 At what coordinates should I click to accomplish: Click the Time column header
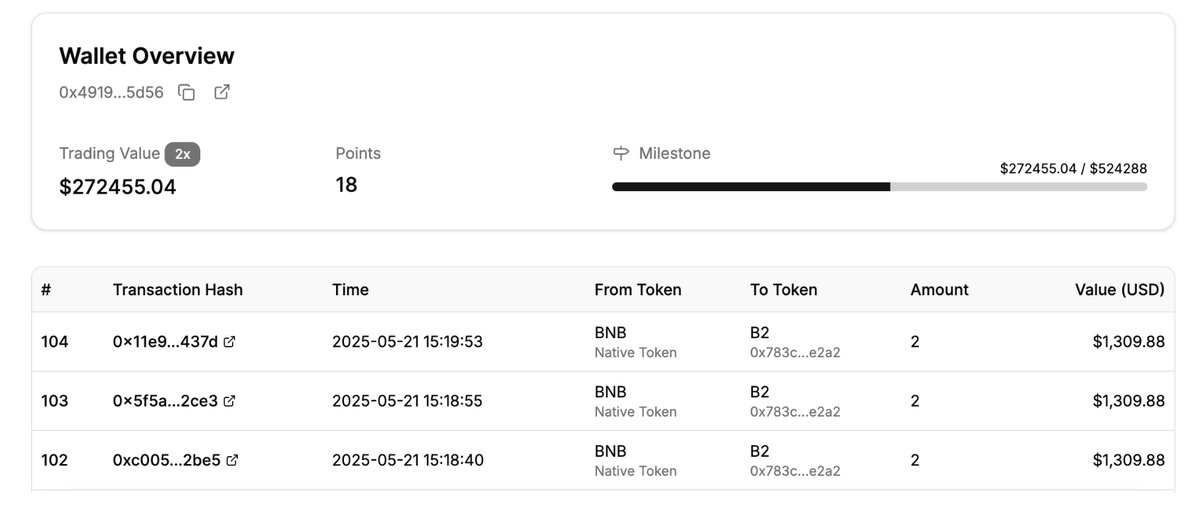[x=350, y=290]
